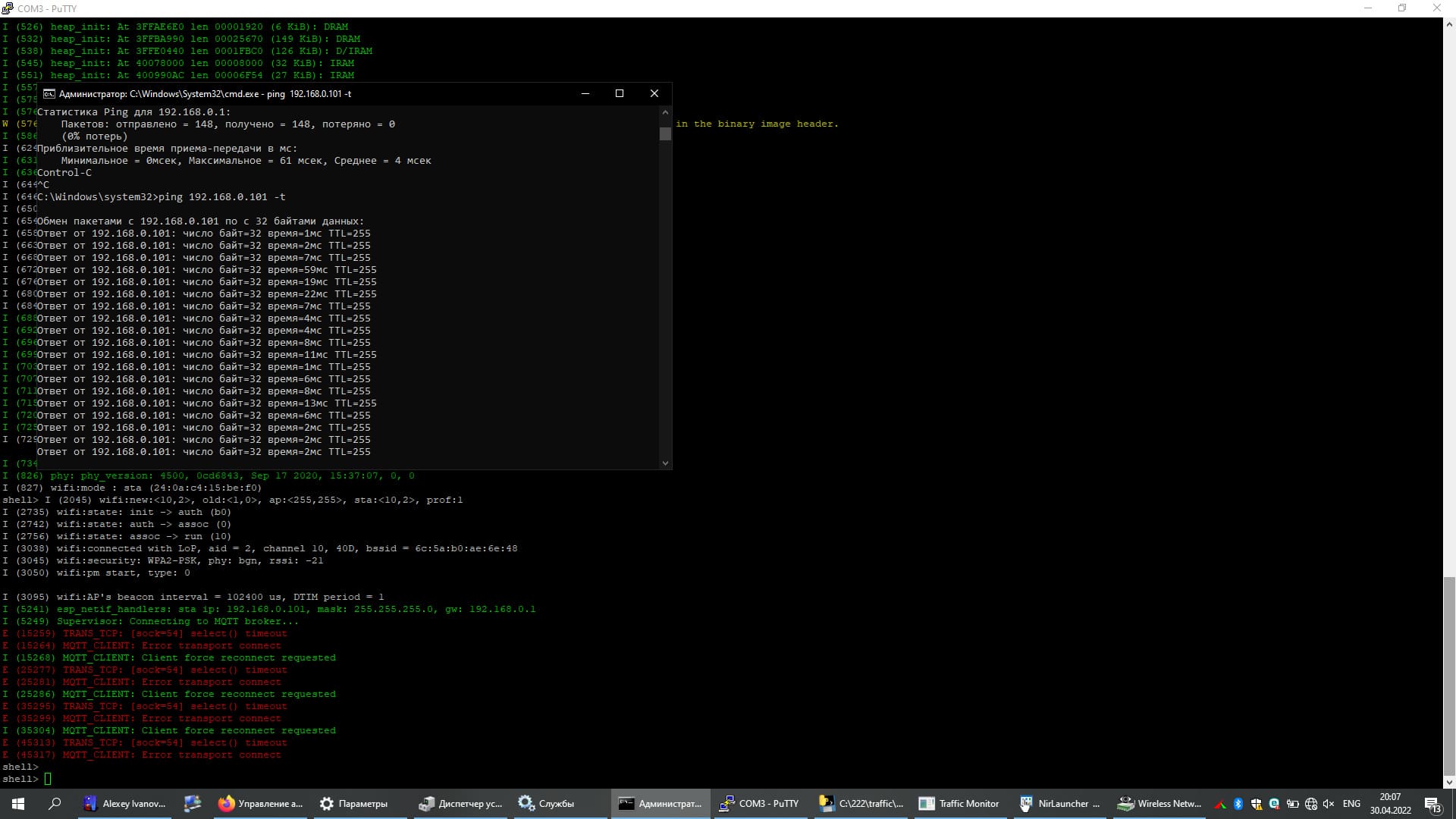This screenshot has height=819, width=1456.
Task: Switch to Traffic Monitor taskbar item
Action: (960, 804)
